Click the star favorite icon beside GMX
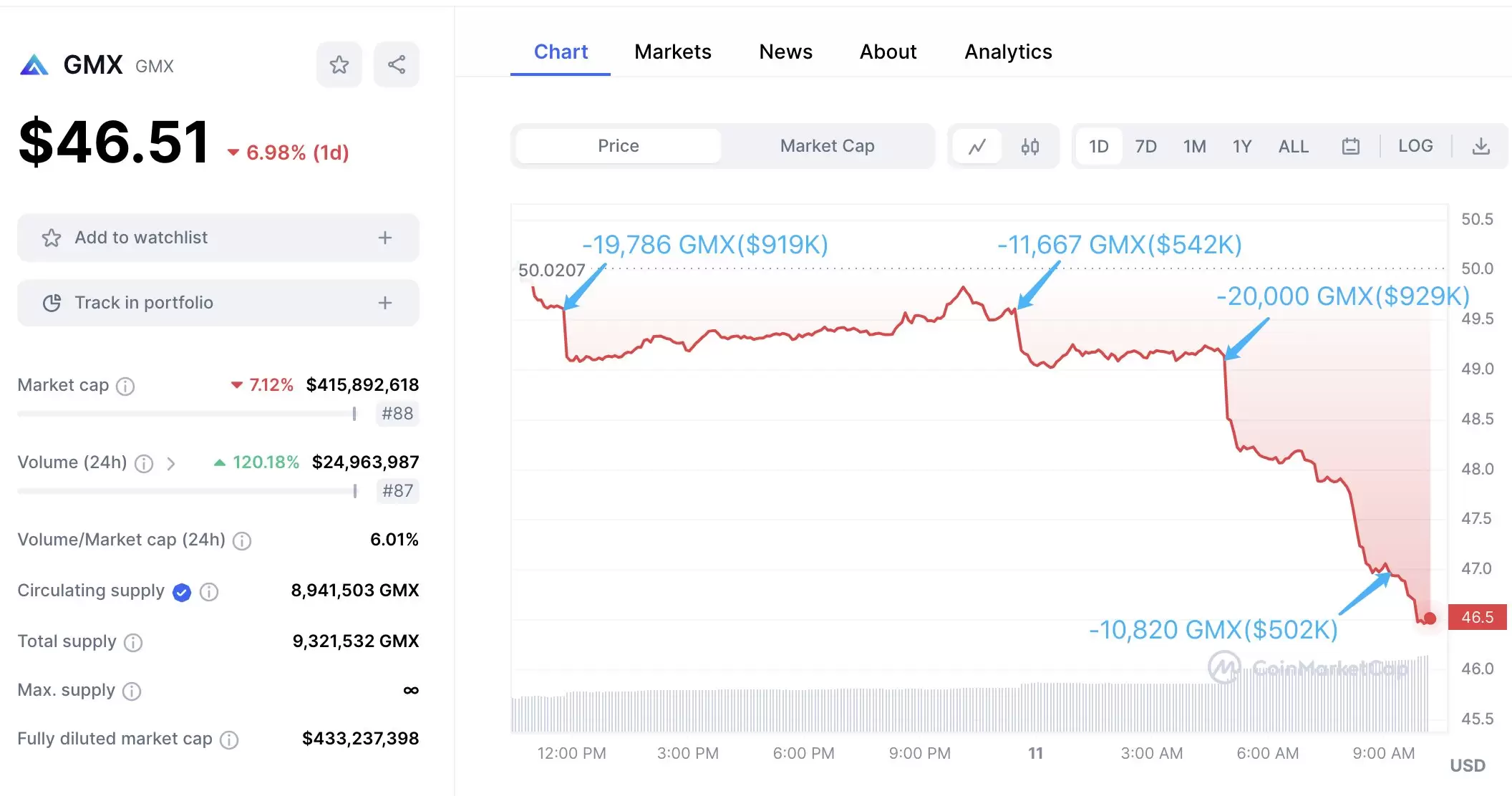 339,65
